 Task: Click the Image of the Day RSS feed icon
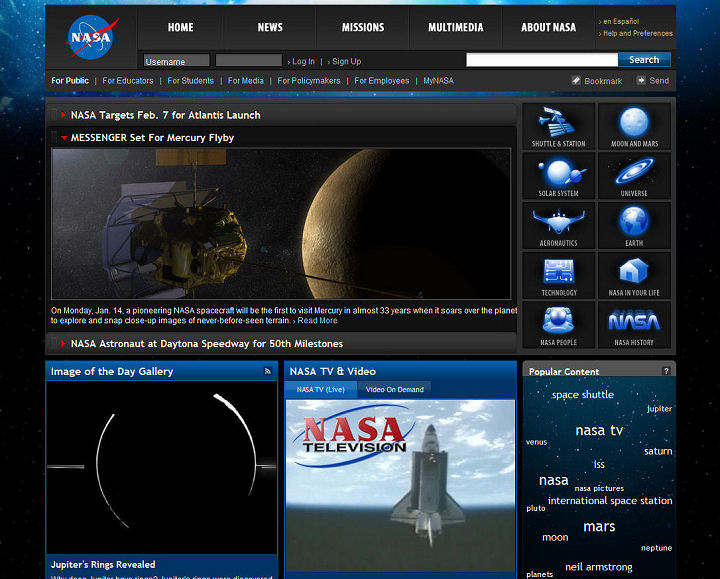pyautogui.click(x=268, y=371)
